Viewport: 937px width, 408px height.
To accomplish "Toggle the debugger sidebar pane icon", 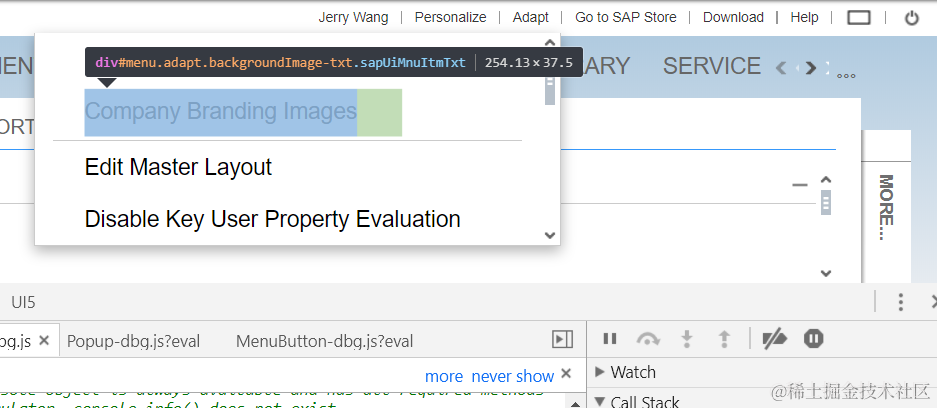I will click(x=562, y=339).
